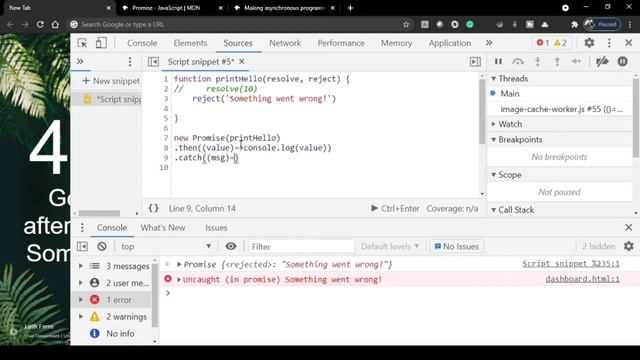The image size is (640, 360).
Task: Expand the rejected Promise object
Action: tap(179, 264)
